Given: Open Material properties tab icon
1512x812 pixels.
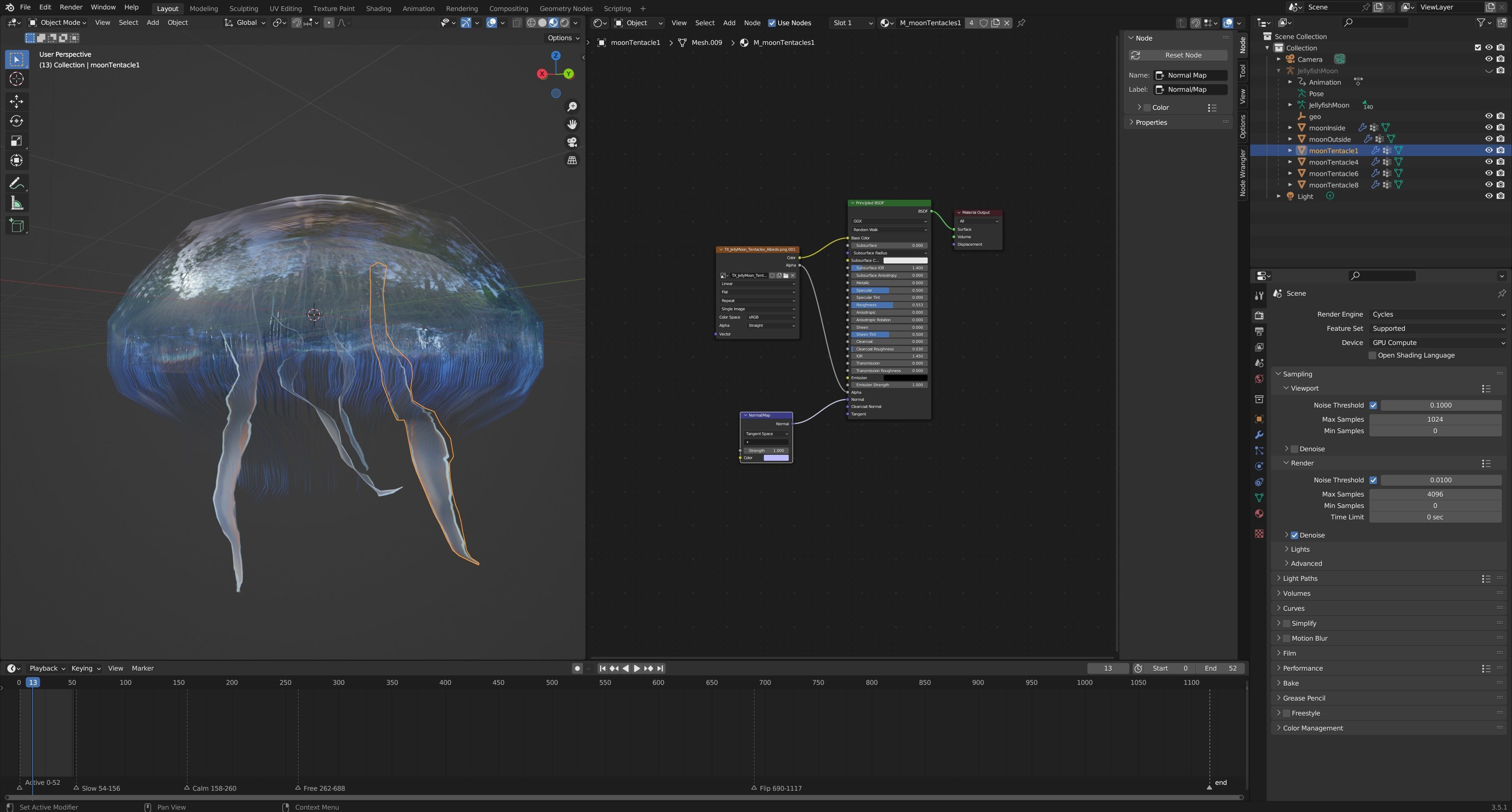Looking at the screenshot, I should pyautogui.click(x=1259, y=514).
